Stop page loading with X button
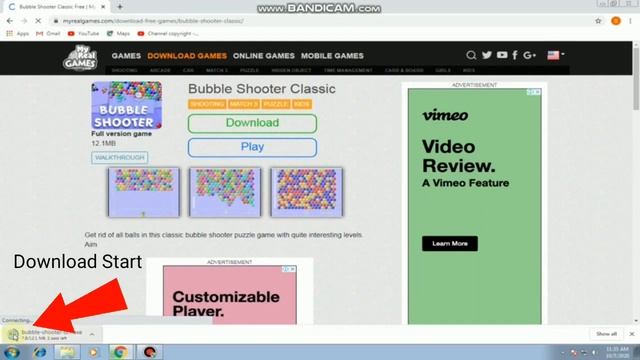The height and width of the screenshot is (360, 640). pyautogui.click(x=38, y=21)
